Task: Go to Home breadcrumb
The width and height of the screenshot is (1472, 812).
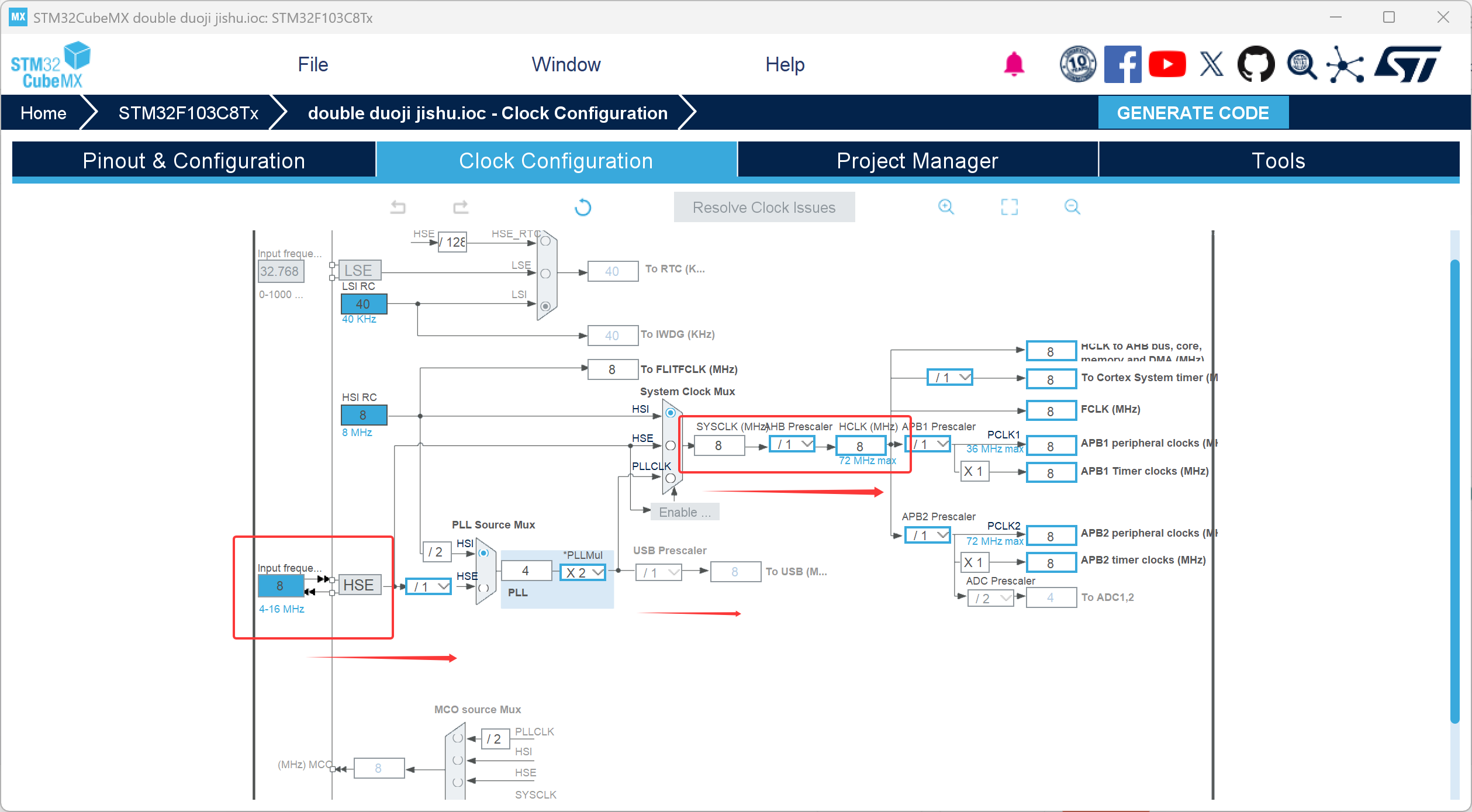Action: (x=43, y=113)
